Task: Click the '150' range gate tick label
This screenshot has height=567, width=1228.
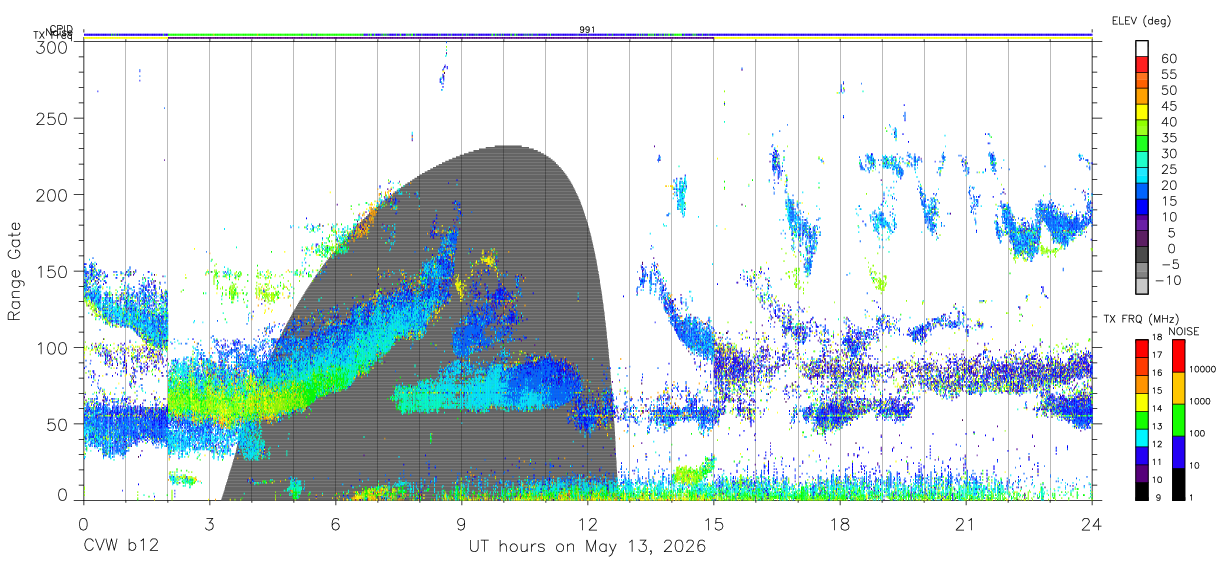Action: pyautogui.click(x=52, y=271)
